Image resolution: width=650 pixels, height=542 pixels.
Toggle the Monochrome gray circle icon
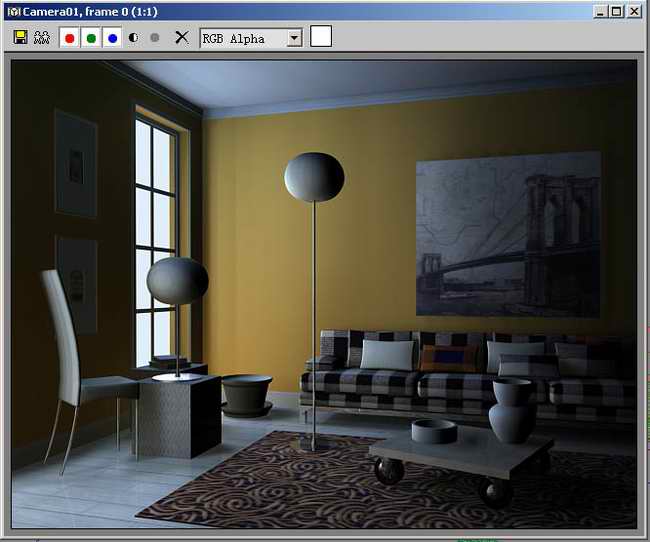click(155, 38)
